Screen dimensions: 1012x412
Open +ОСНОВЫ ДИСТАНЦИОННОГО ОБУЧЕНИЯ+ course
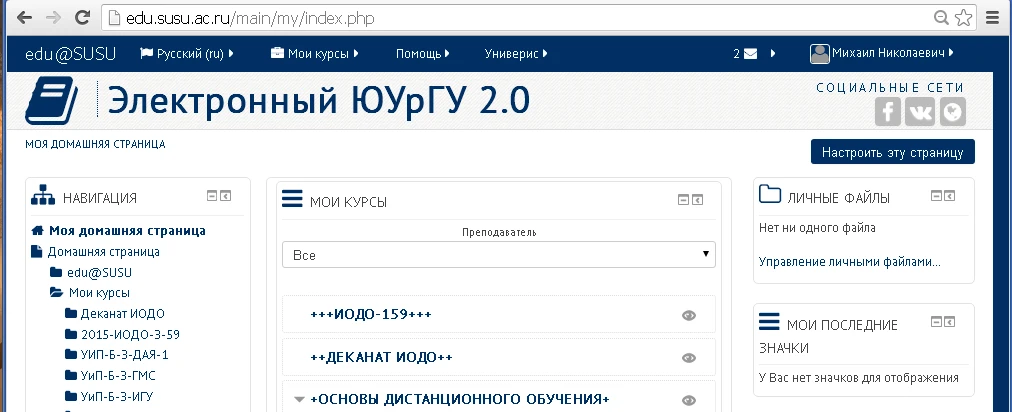click(460, 399)
